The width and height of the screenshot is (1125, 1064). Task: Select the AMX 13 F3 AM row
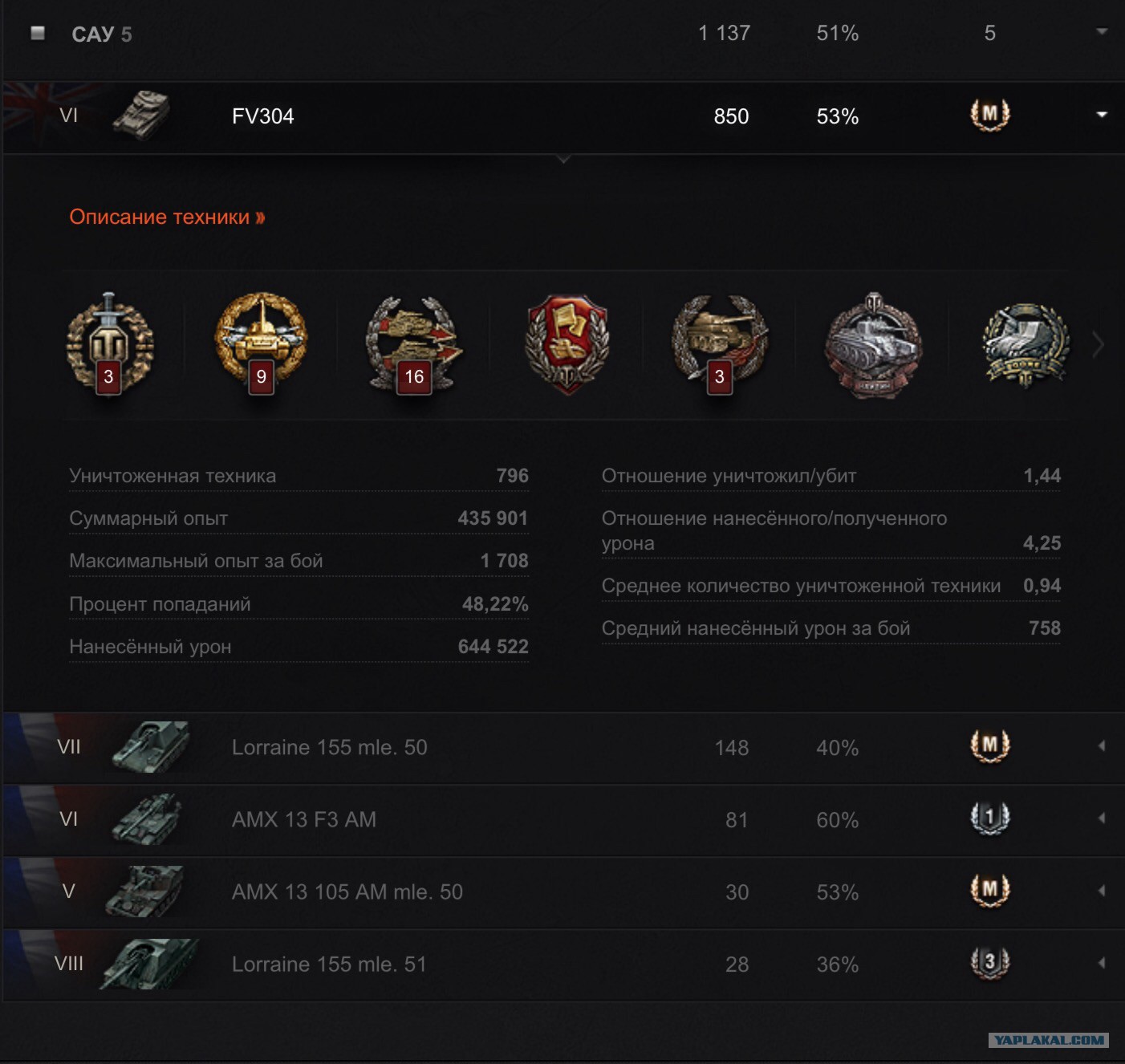point(562,819)
